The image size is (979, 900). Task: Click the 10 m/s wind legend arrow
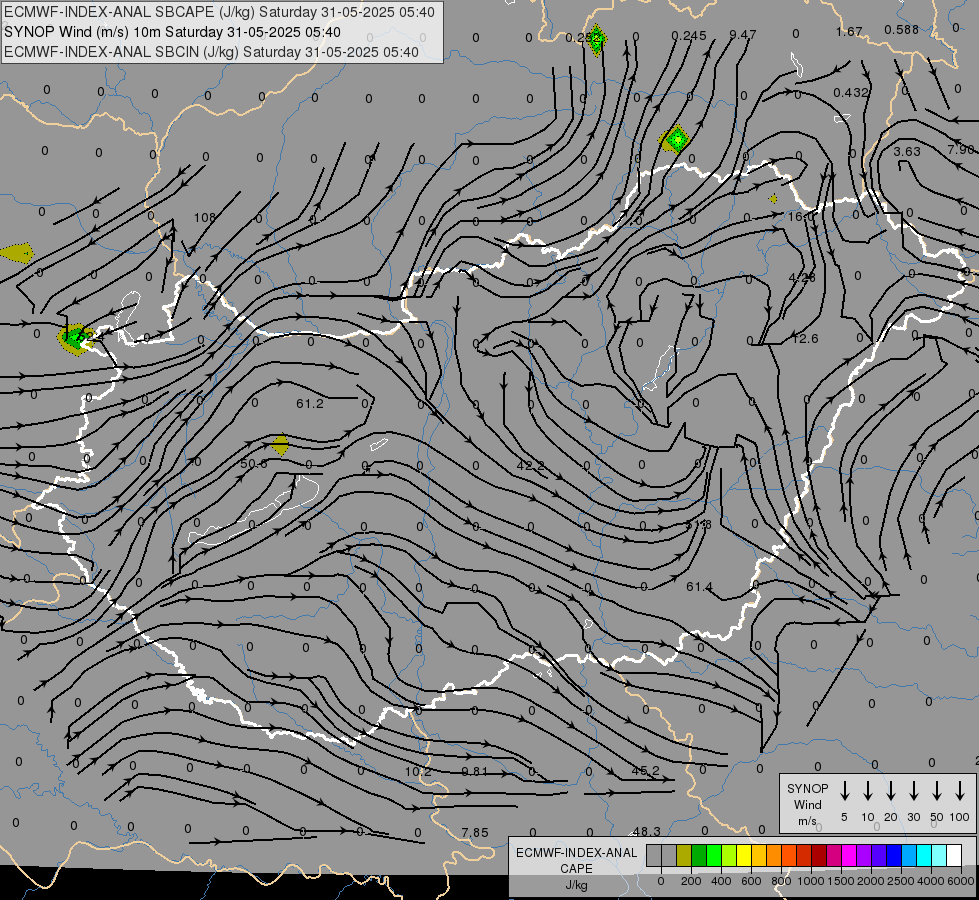click(x=867, y=791)
